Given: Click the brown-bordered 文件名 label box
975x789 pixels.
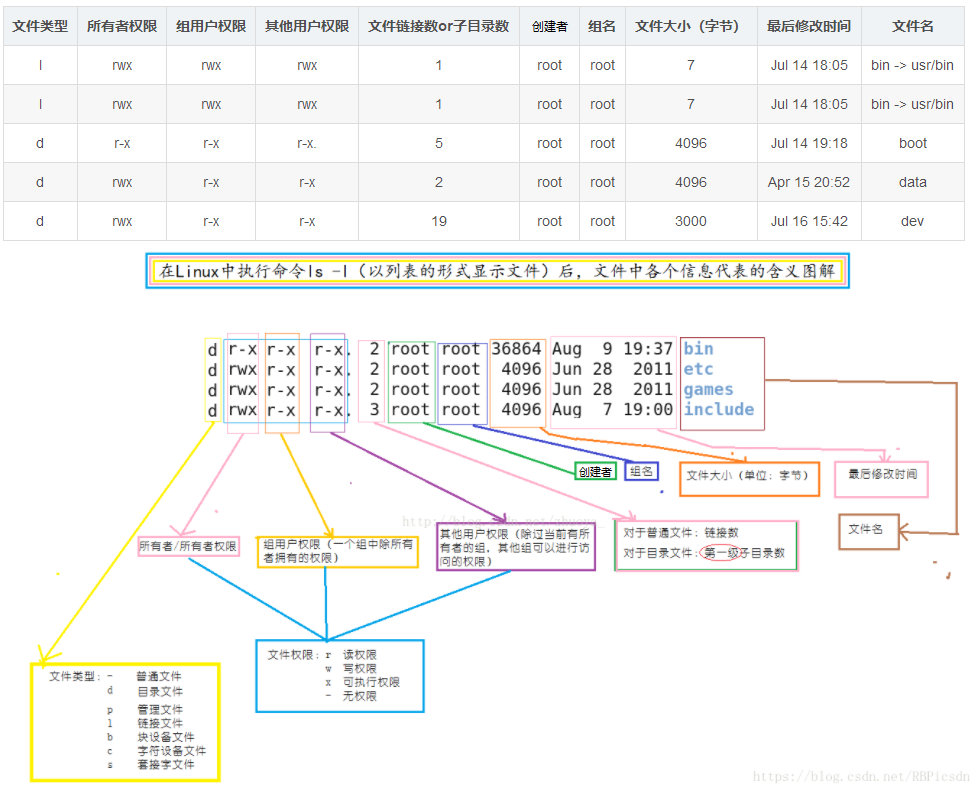Looking at the screenshot, I should click(868, 531).
